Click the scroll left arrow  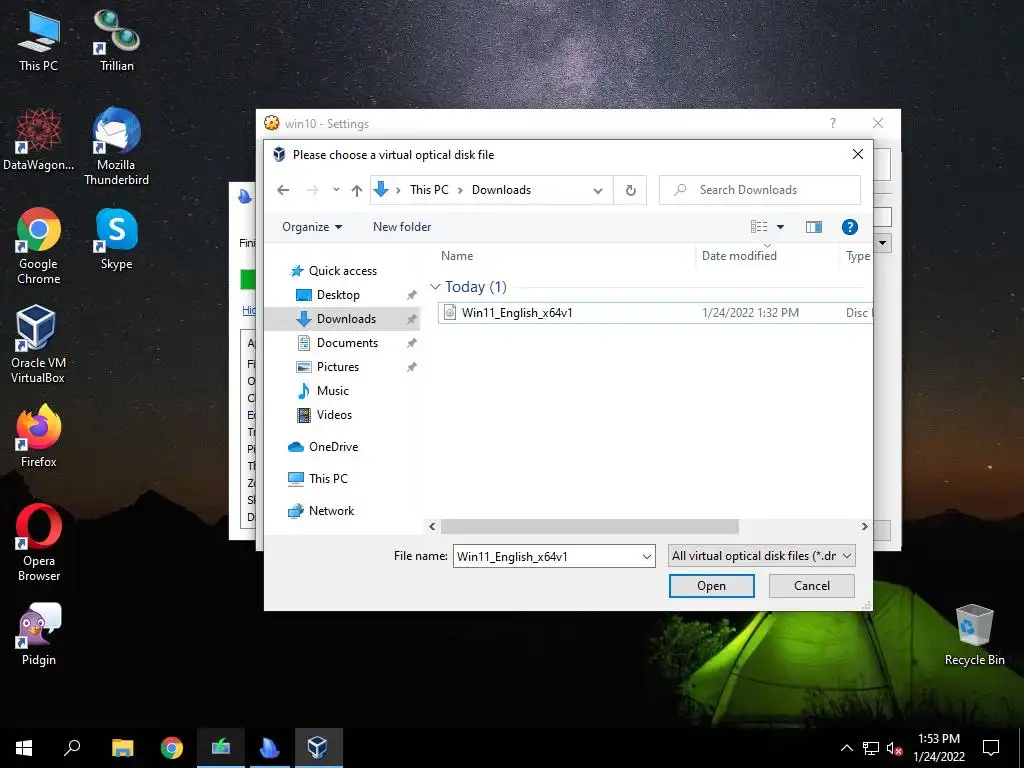[432, 526]
